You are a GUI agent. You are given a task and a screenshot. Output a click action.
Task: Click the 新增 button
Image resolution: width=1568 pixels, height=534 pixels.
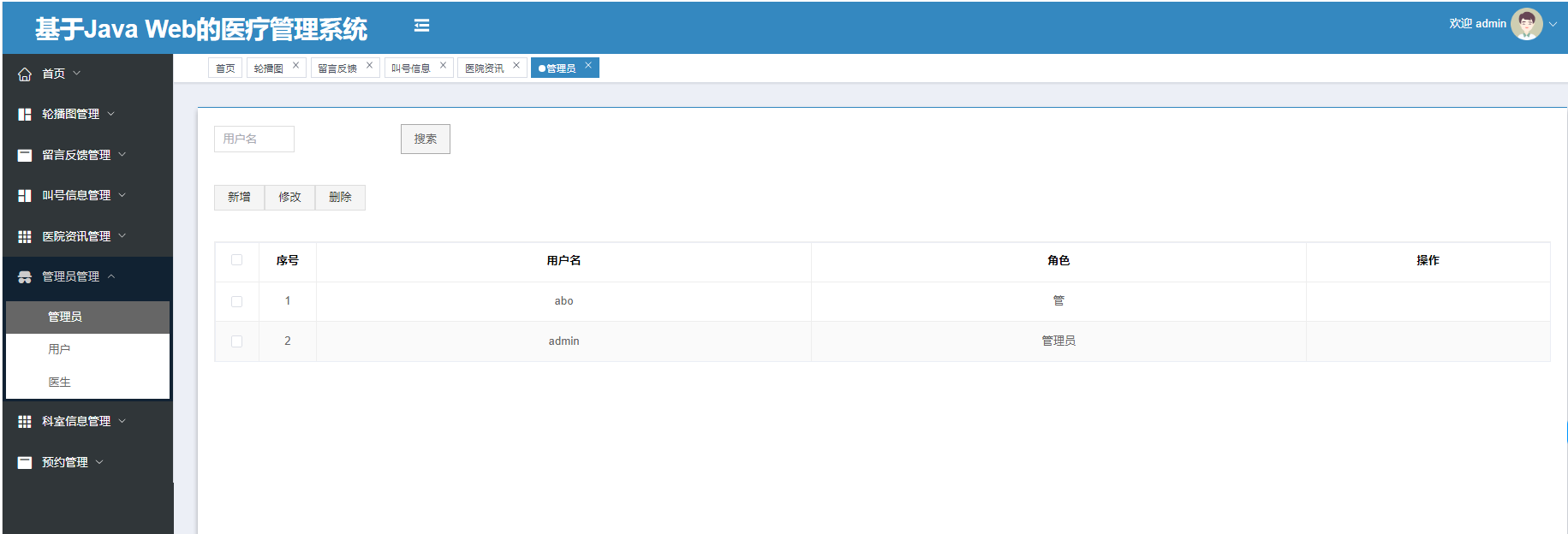click(239, 198)
